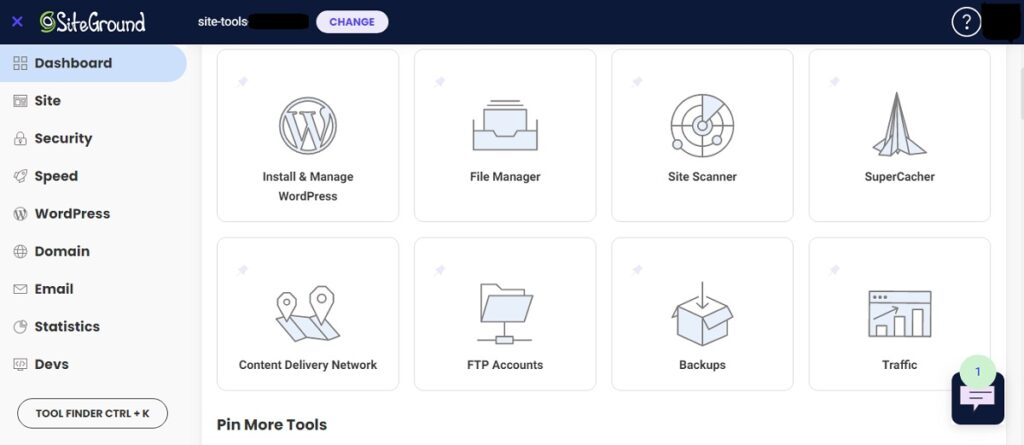Unpin the Site Scanner card

click(637, 82)
